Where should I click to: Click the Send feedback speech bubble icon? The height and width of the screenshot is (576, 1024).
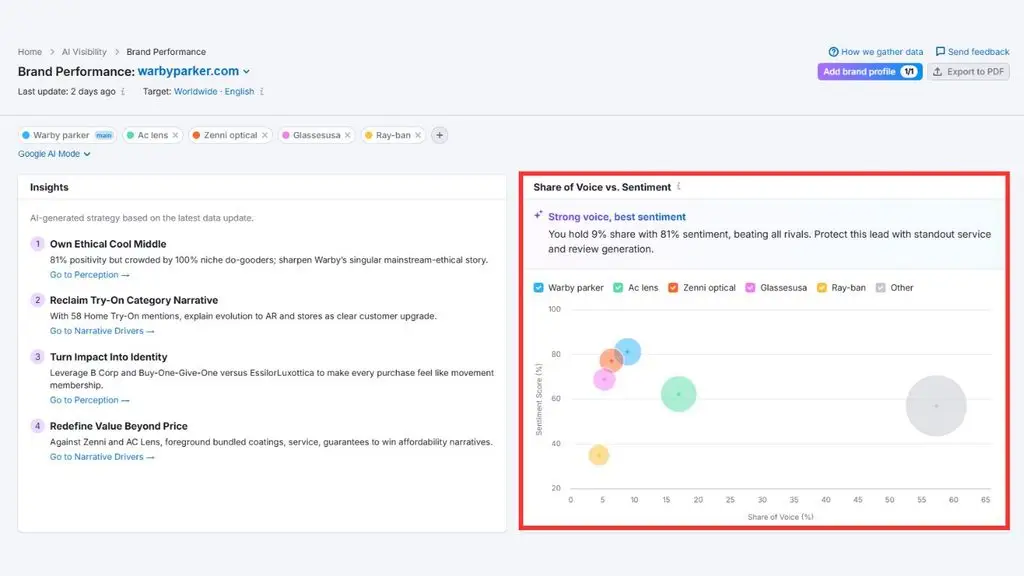pos(940,52)
